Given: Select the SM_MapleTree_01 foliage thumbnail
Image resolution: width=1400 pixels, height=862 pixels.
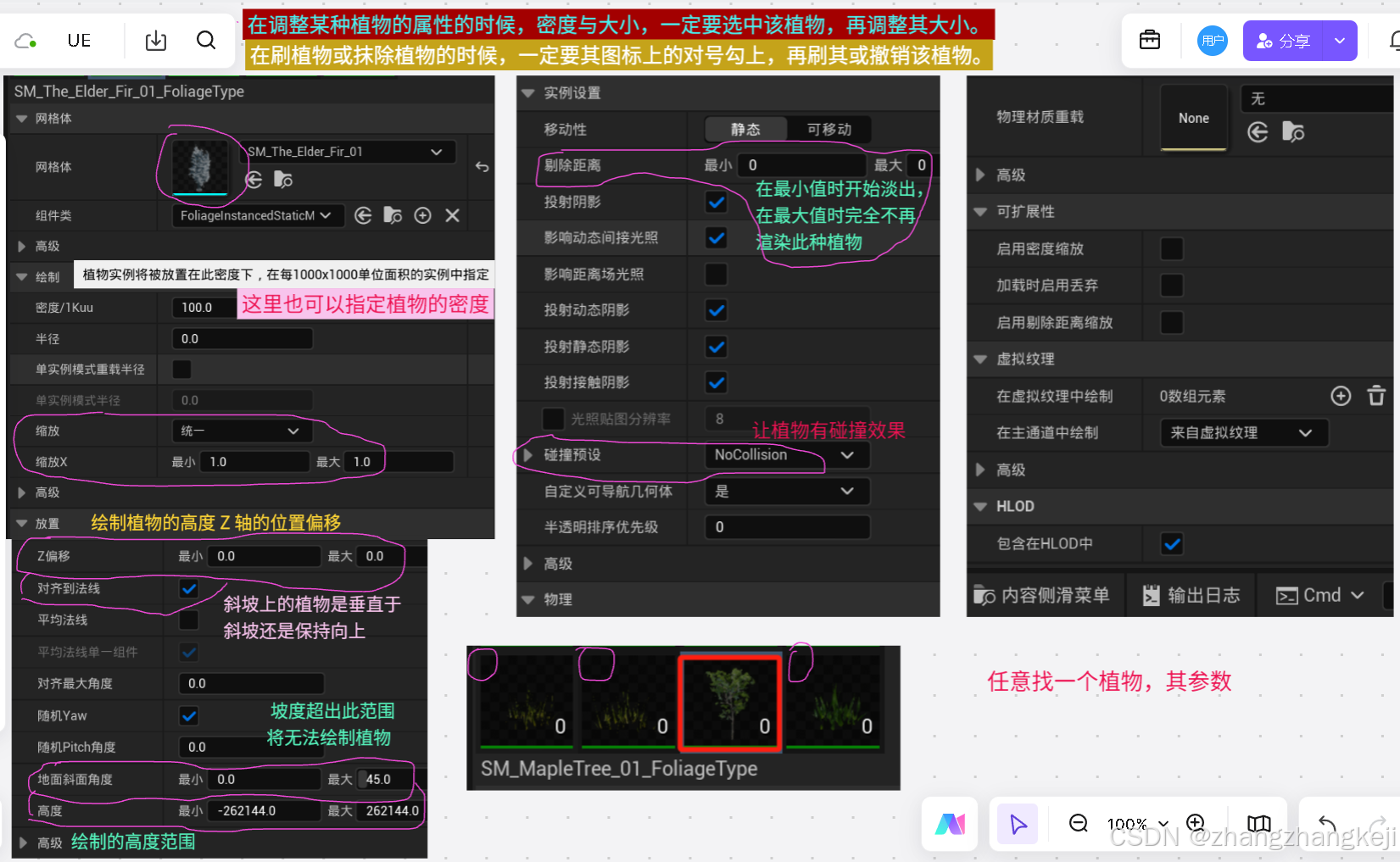Looking at the screenshot, I should (x=729, y=704).
